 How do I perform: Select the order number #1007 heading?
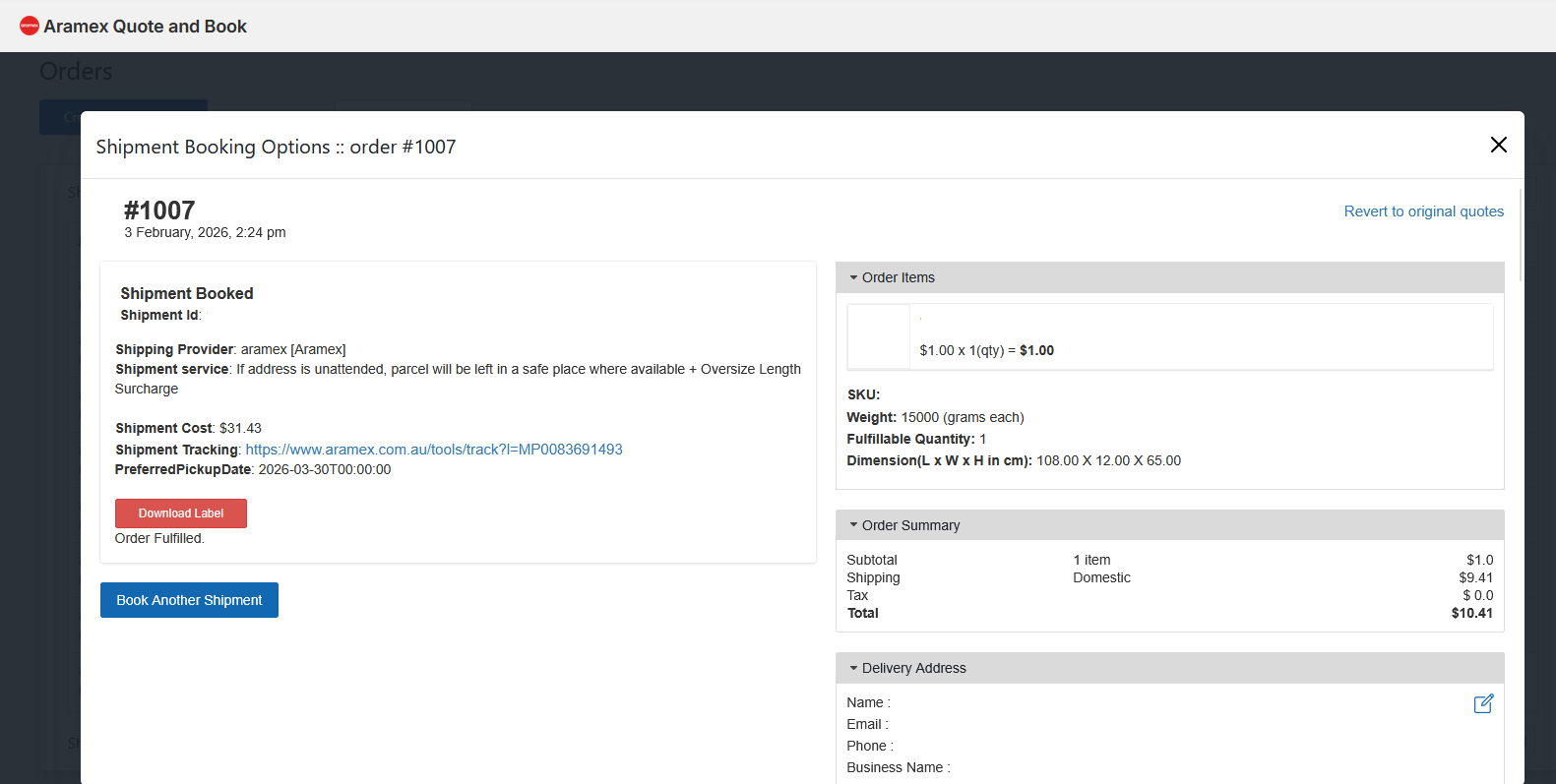pos(159,211)
